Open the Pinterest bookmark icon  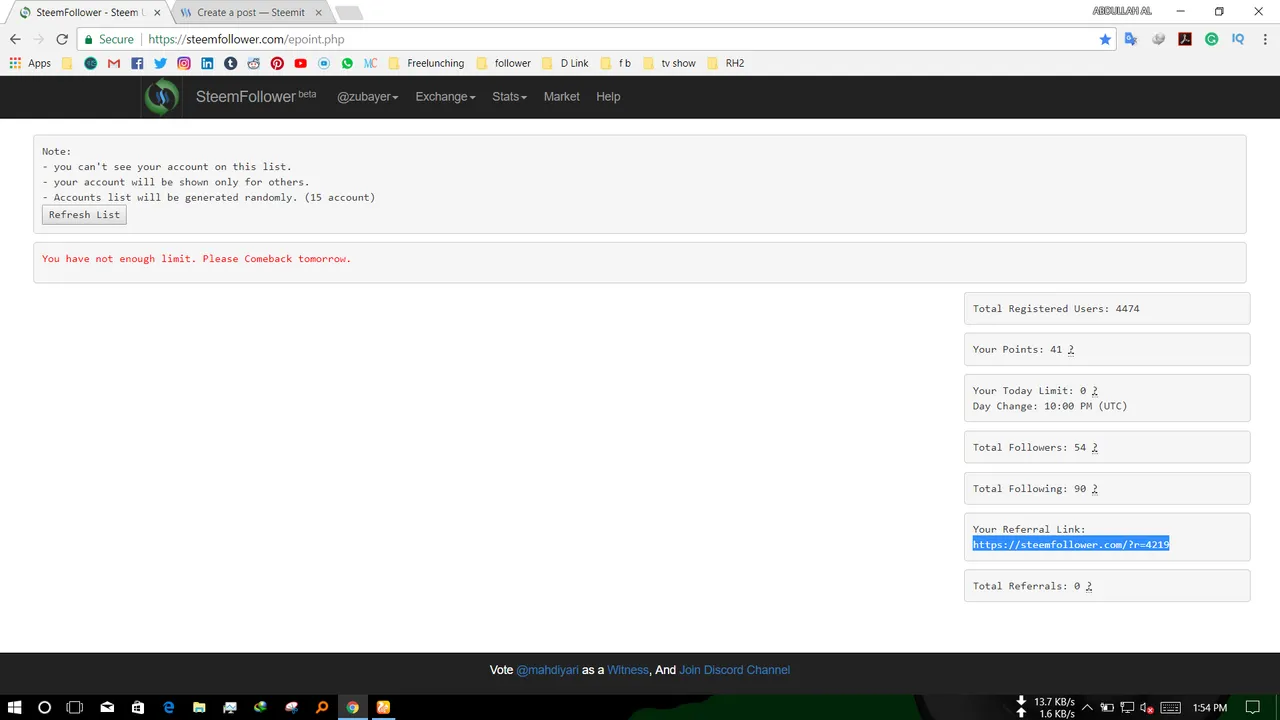point(277,63)
